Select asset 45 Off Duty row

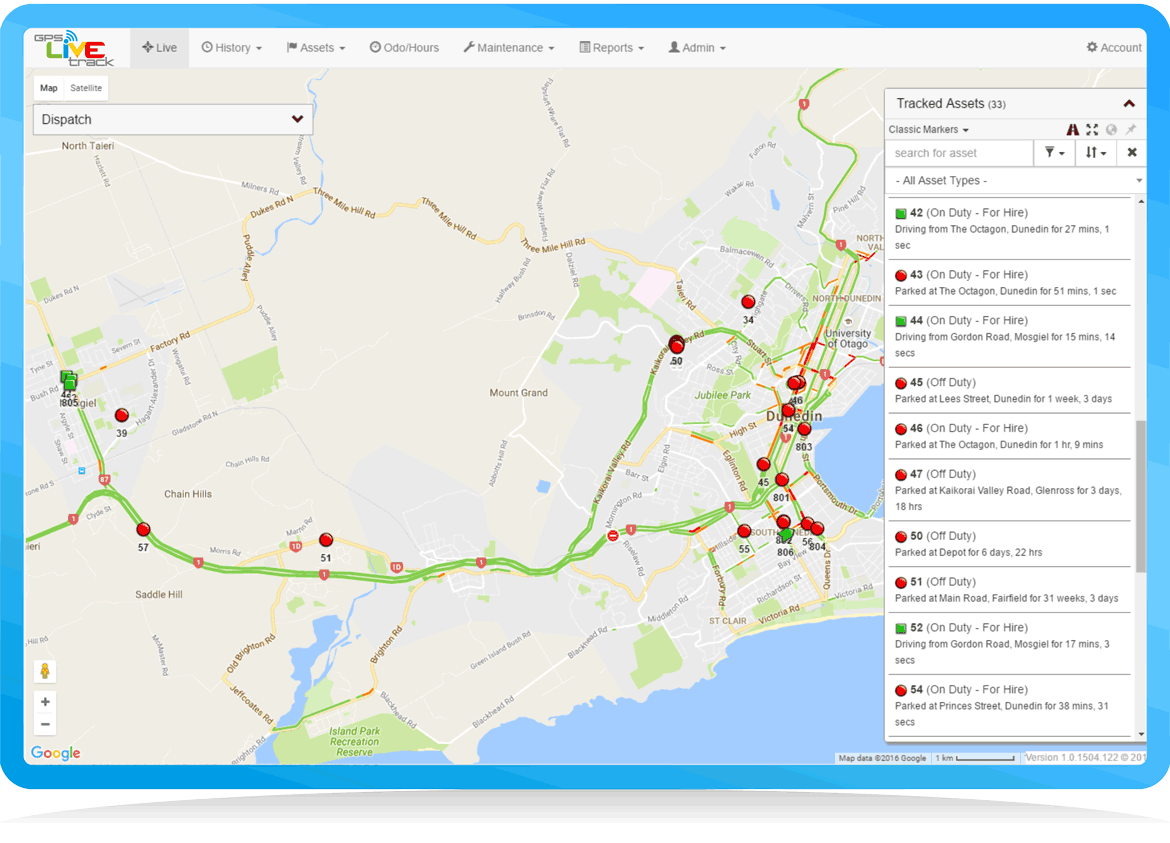coord(1009,390)
